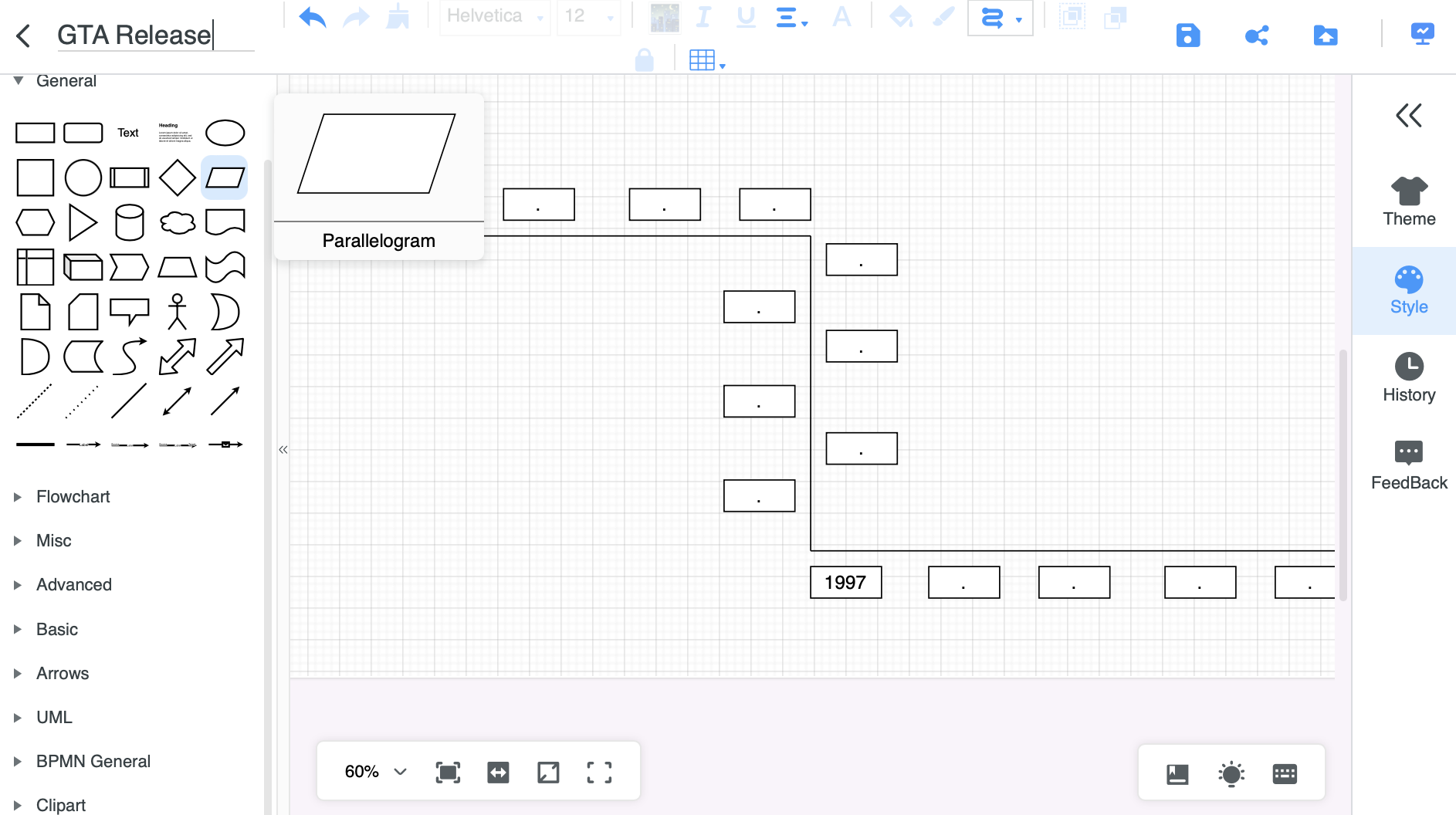This screenshot has height=815, width=1456.
Task: Open the insert table dropdown
Action: [x=706, y=60]
